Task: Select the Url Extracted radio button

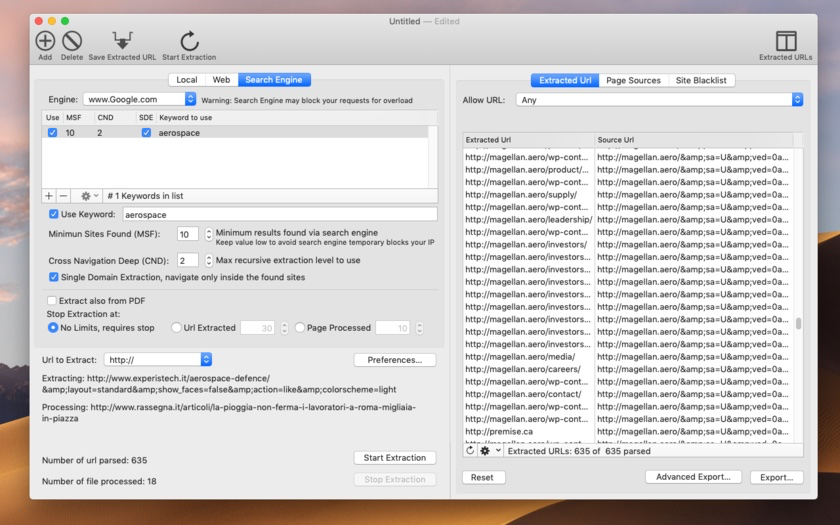Action: (x=176, y=327)
